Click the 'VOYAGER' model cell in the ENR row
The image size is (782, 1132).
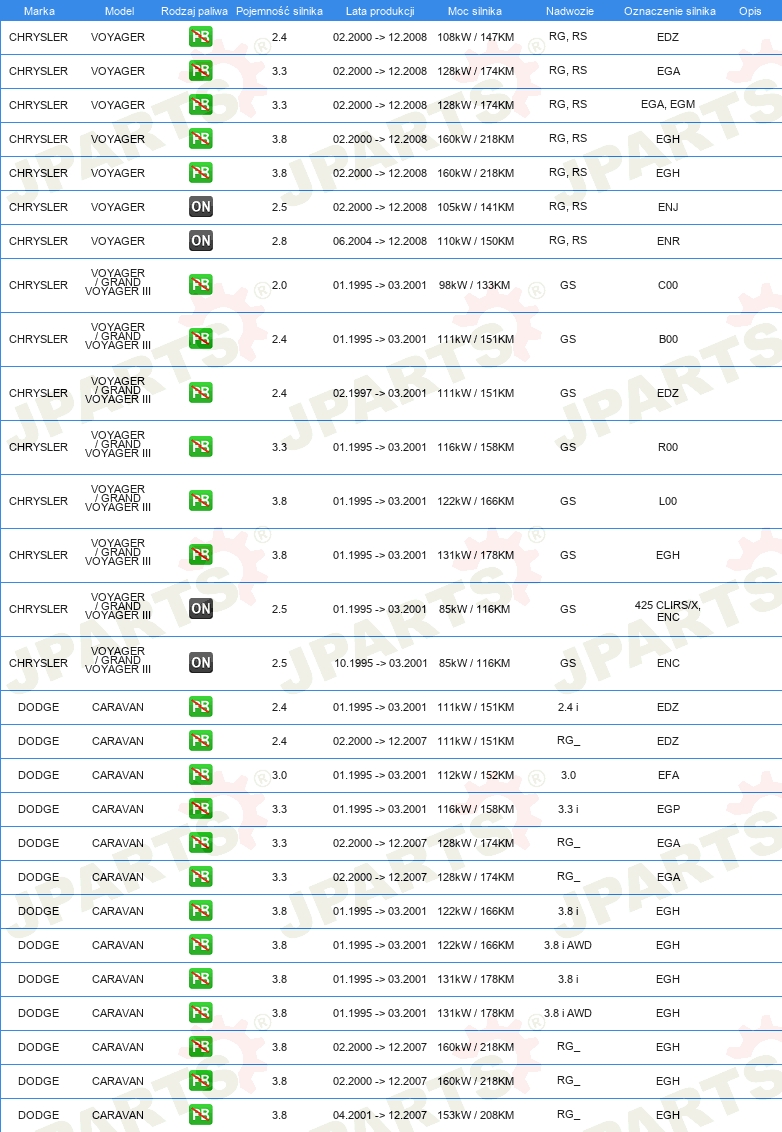pyautogui.click(x=118, y=241)
